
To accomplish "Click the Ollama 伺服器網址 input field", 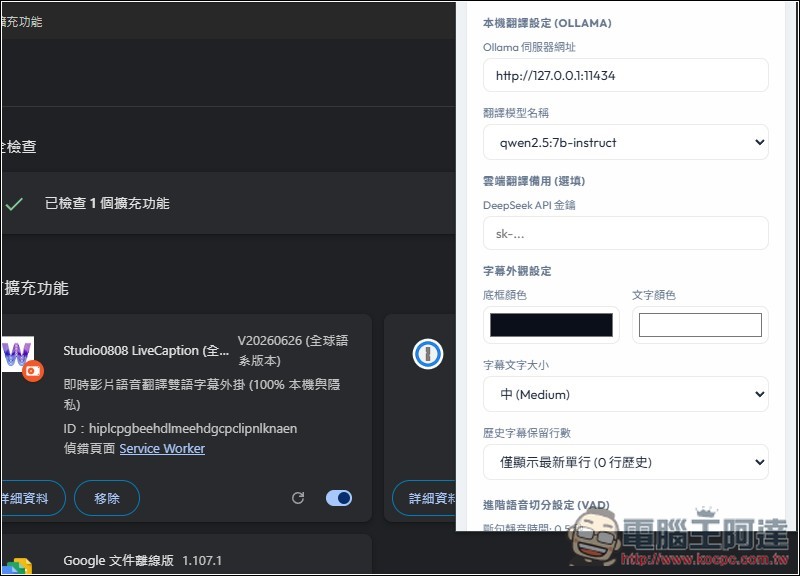I will (x=626, y=76).
